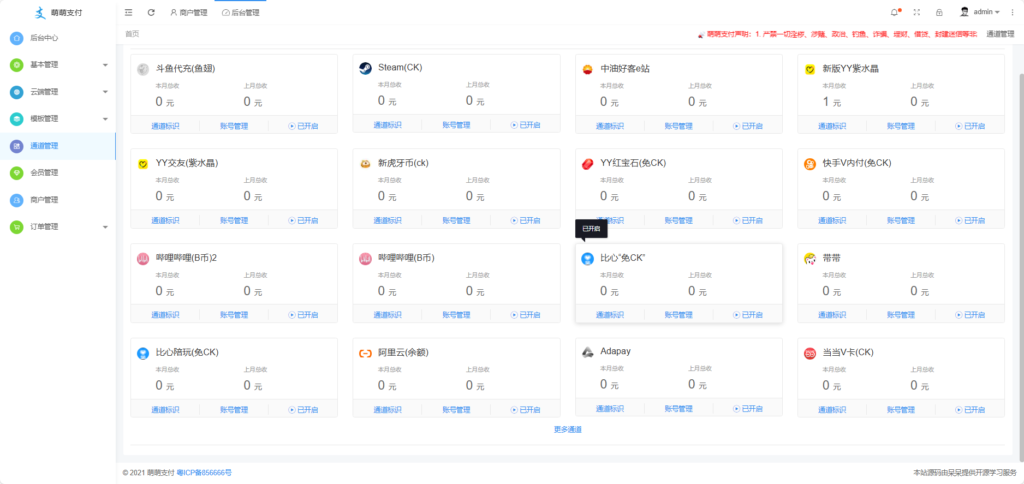Click 通道管理 label beside the red notice
Viewport: 1024px width, 484px height.
[1000, 34]
